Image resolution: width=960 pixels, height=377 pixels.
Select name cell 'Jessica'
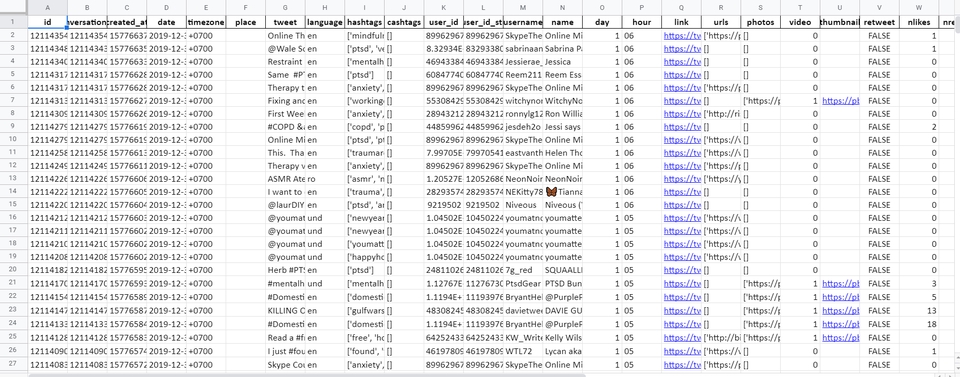(563, 62)
